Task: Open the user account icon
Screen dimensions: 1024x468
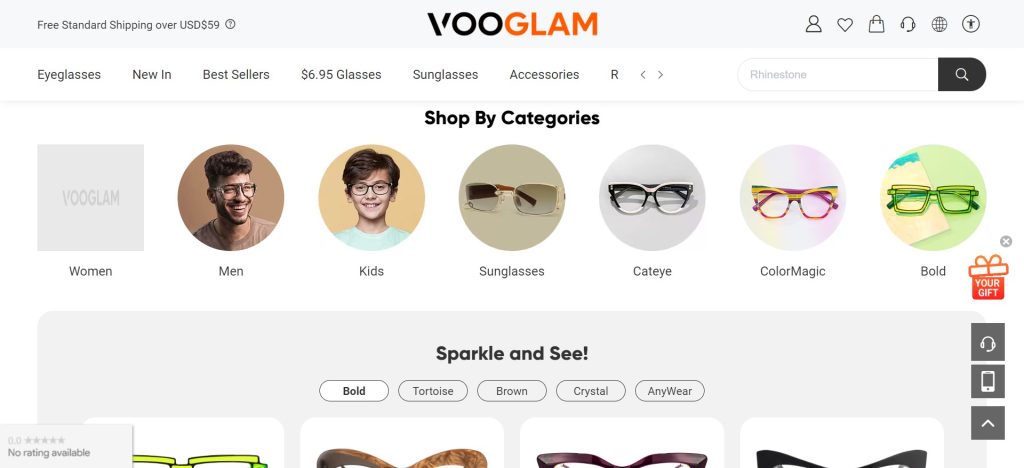Action: [x=813, y=24]
